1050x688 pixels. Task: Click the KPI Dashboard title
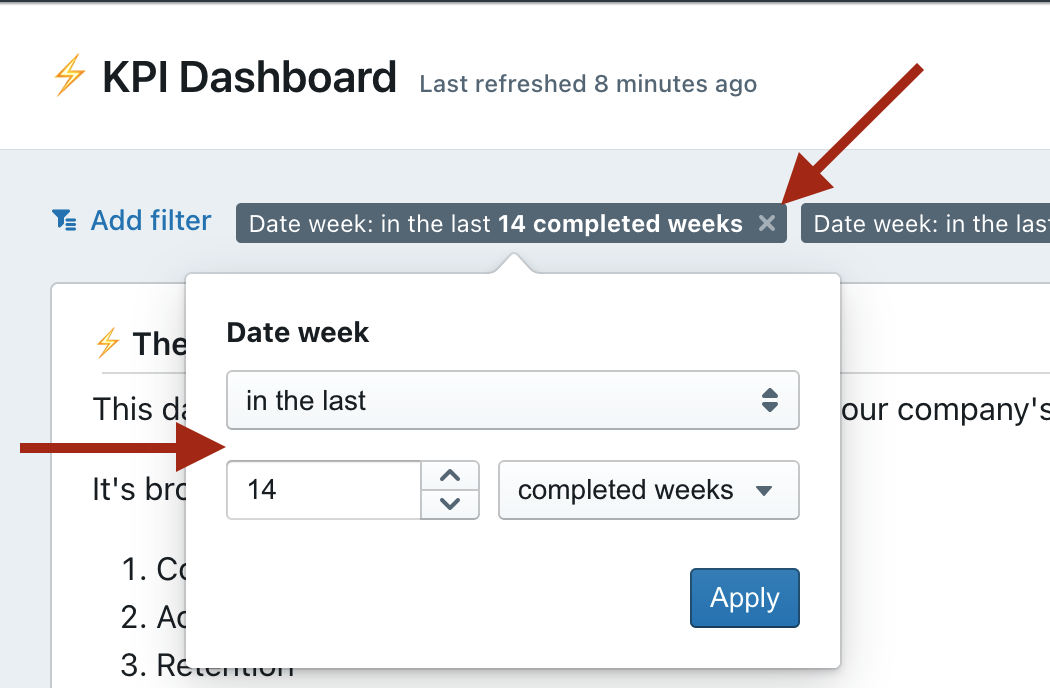click(249, 78)
